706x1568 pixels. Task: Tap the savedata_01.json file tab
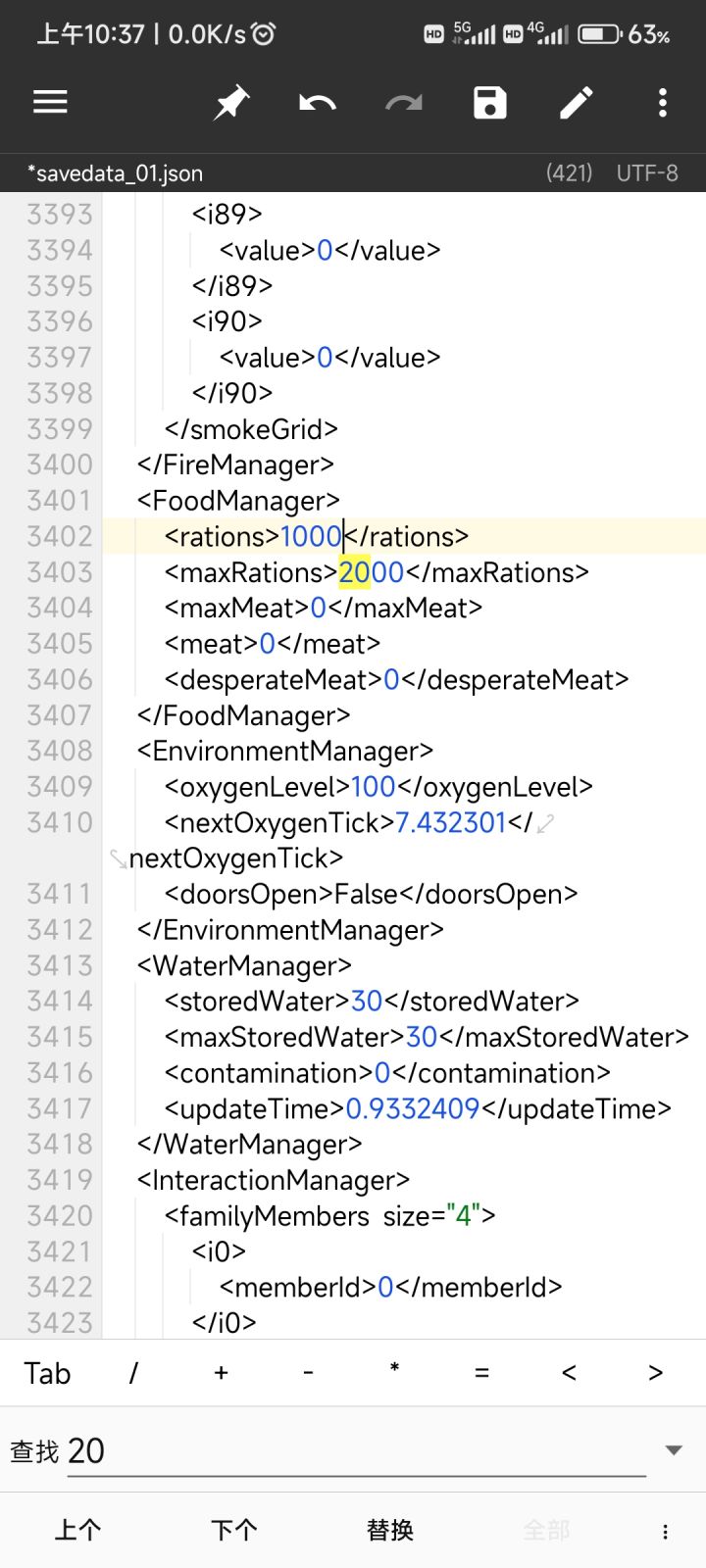[116, 173]
